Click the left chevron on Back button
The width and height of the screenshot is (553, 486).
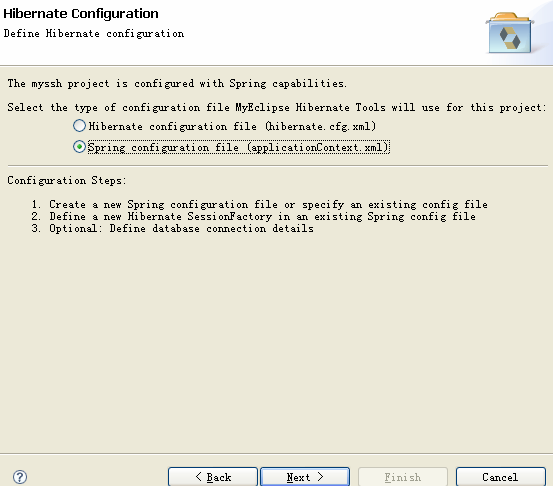pyautogui.click(x=199, y=477)
